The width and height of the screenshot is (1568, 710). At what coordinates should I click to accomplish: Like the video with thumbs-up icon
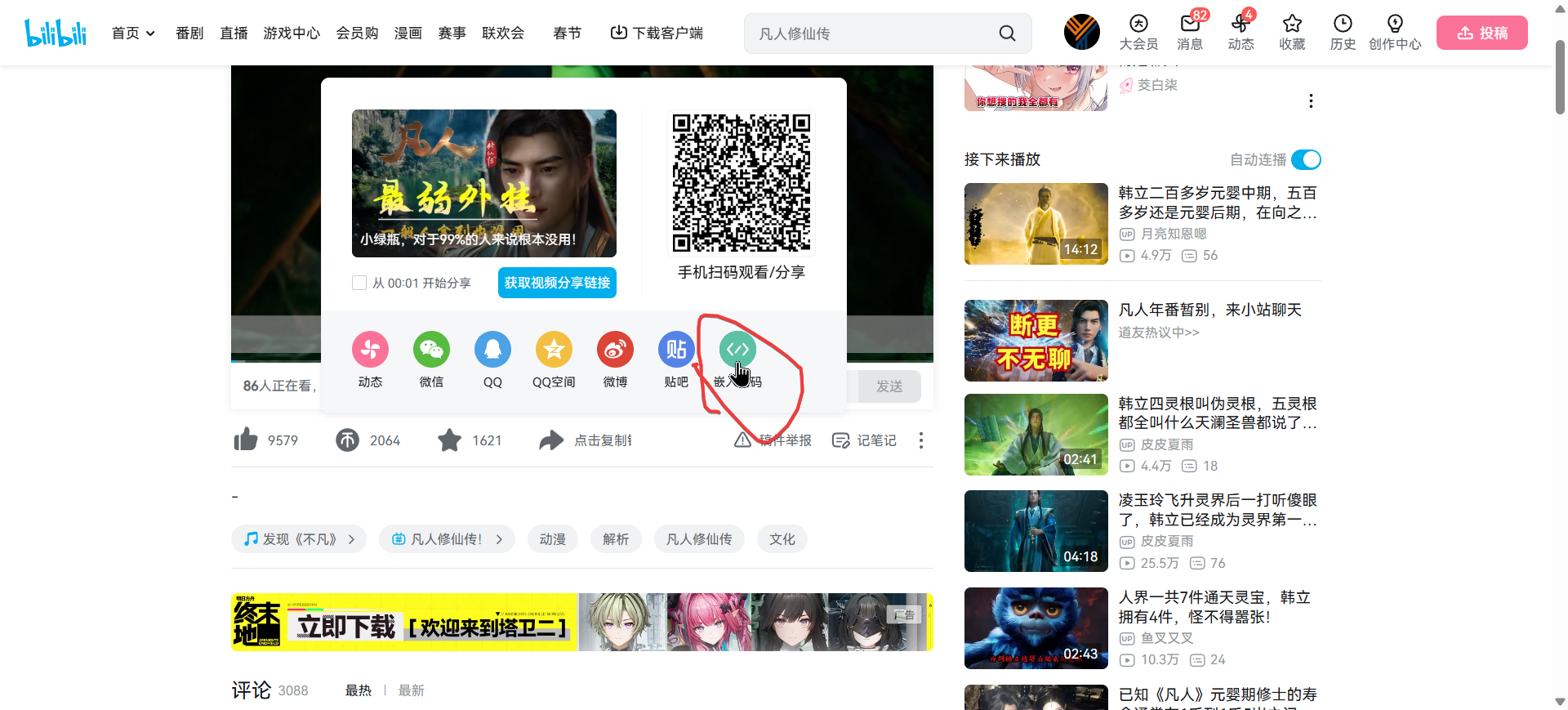[246, 440]
